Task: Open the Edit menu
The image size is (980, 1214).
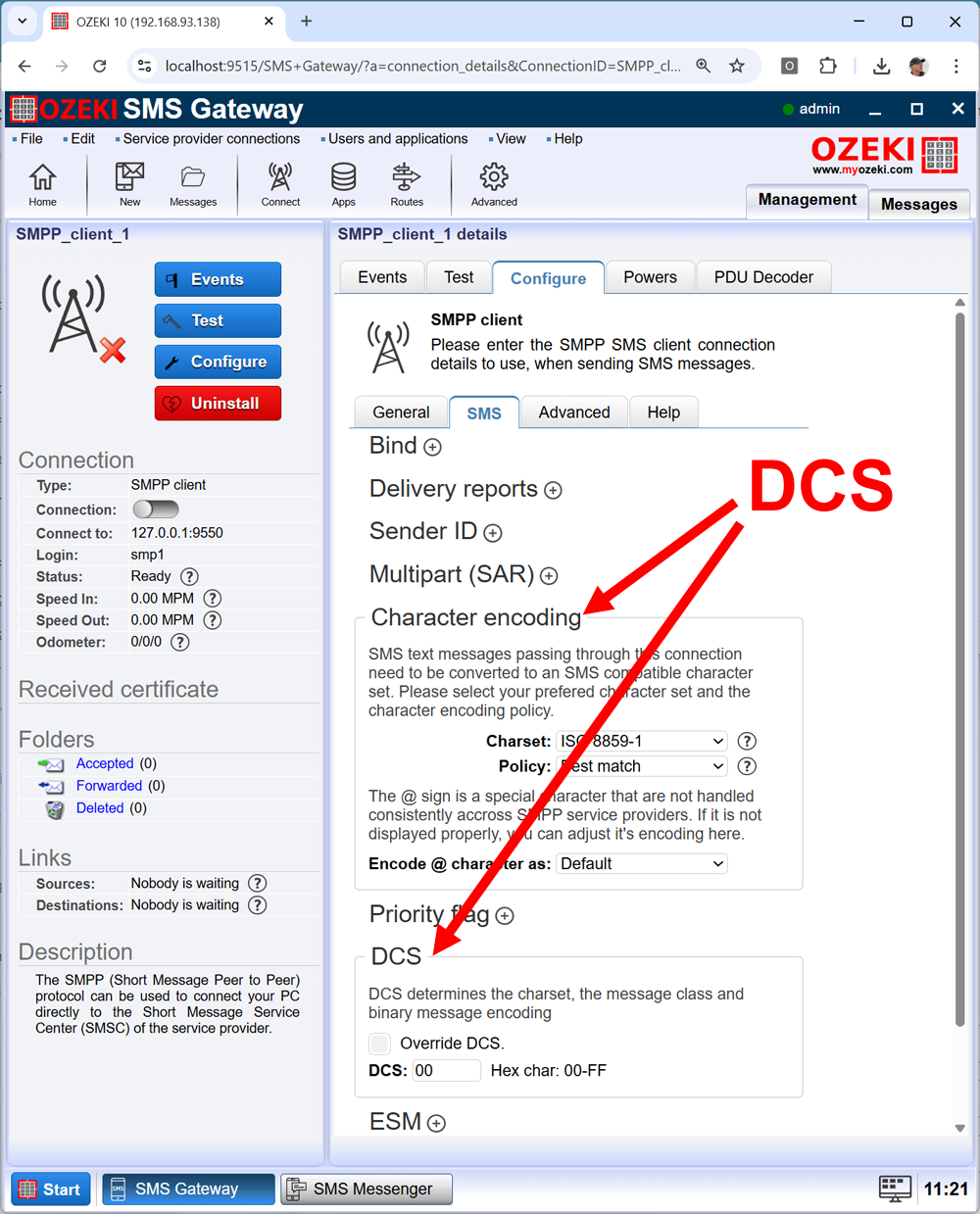Action: pos(82,139)
